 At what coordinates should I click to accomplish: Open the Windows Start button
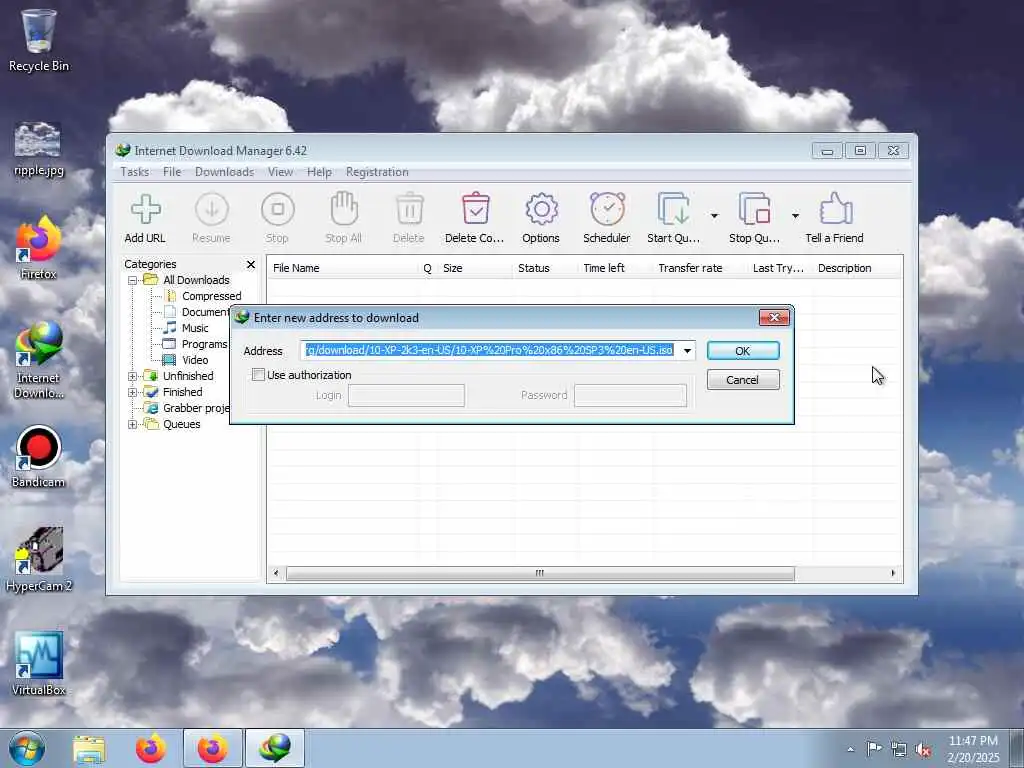point(27,748)
